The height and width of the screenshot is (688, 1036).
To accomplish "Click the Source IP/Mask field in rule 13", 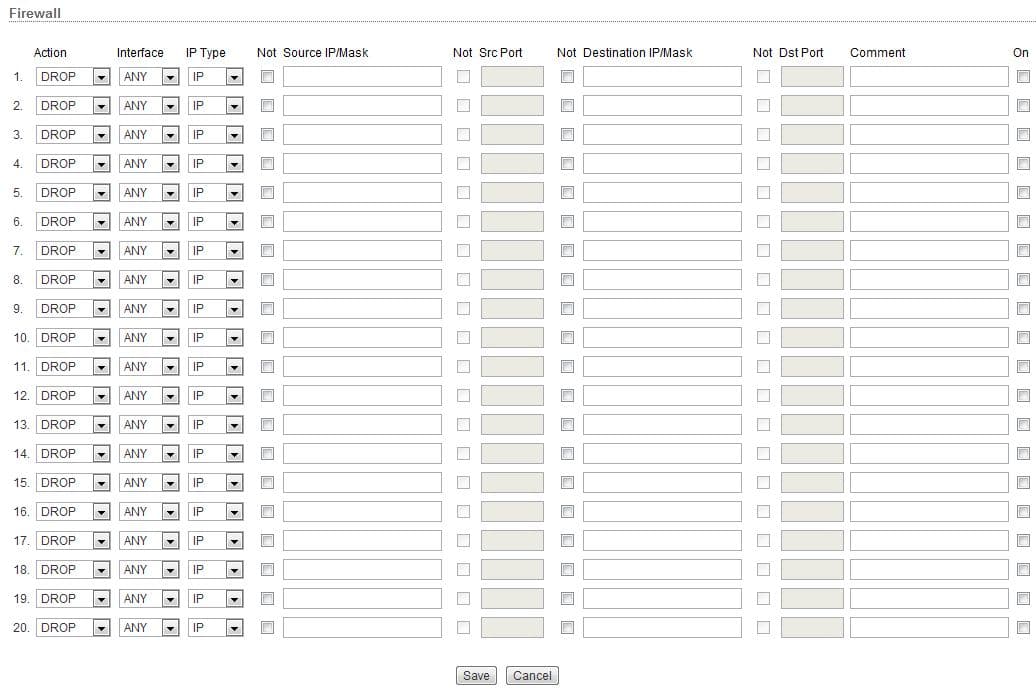I will pyautogui.click(x=362, y=425).
